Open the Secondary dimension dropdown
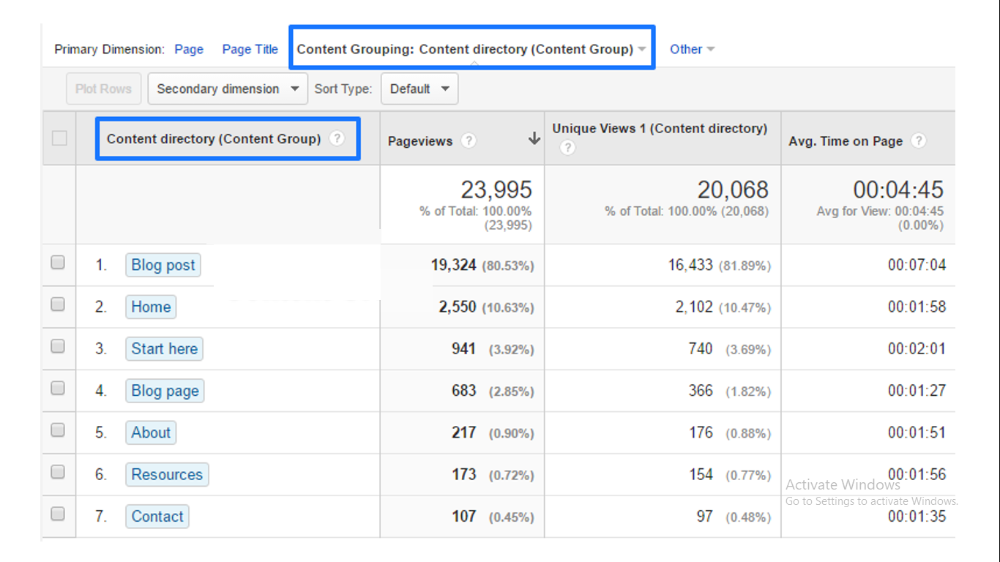Image resolution: width=1000 pixels, height=562 pixels. click(227, 89)
